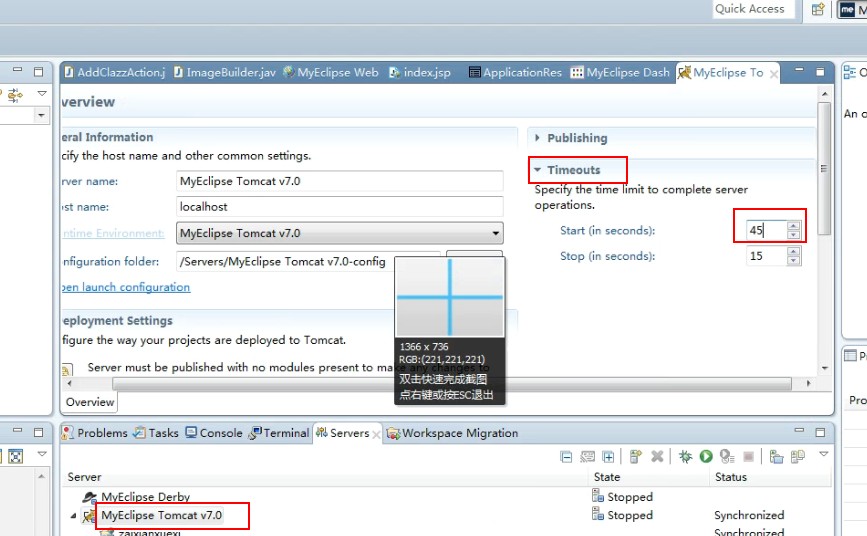
Task: Open the MyEclipse Web tab
Action: [331, 72]
